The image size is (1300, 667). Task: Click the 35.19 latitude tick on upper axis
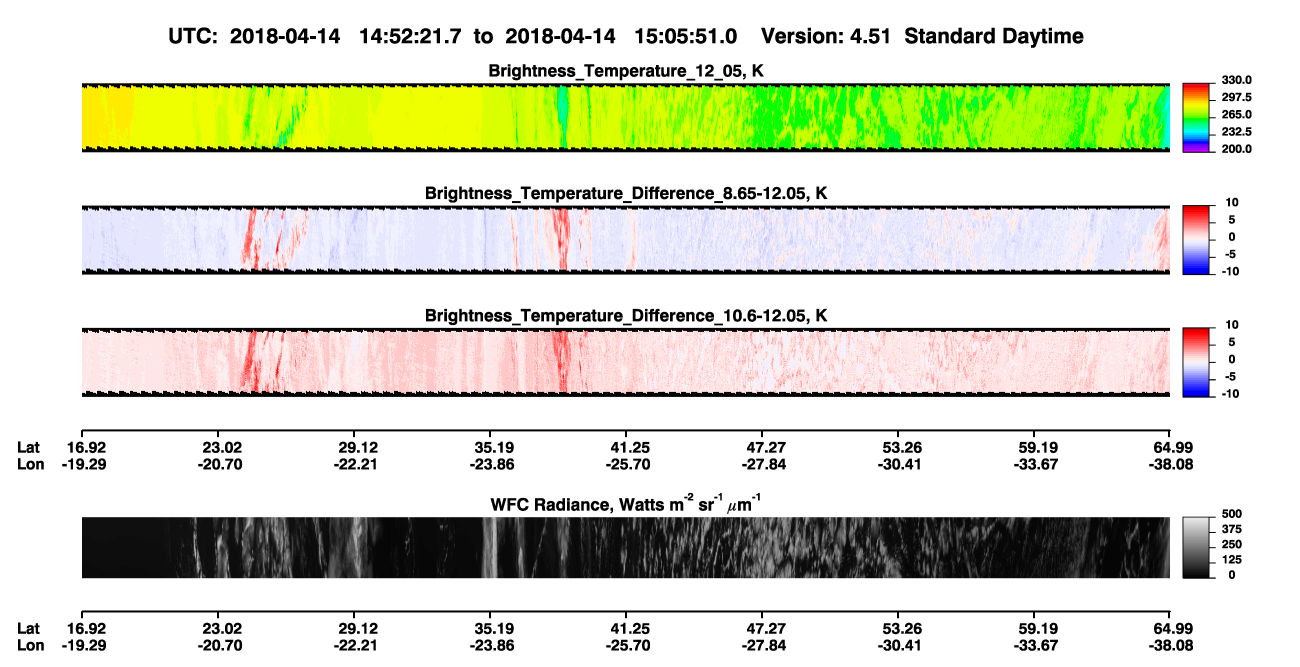(x=490, y=447)
